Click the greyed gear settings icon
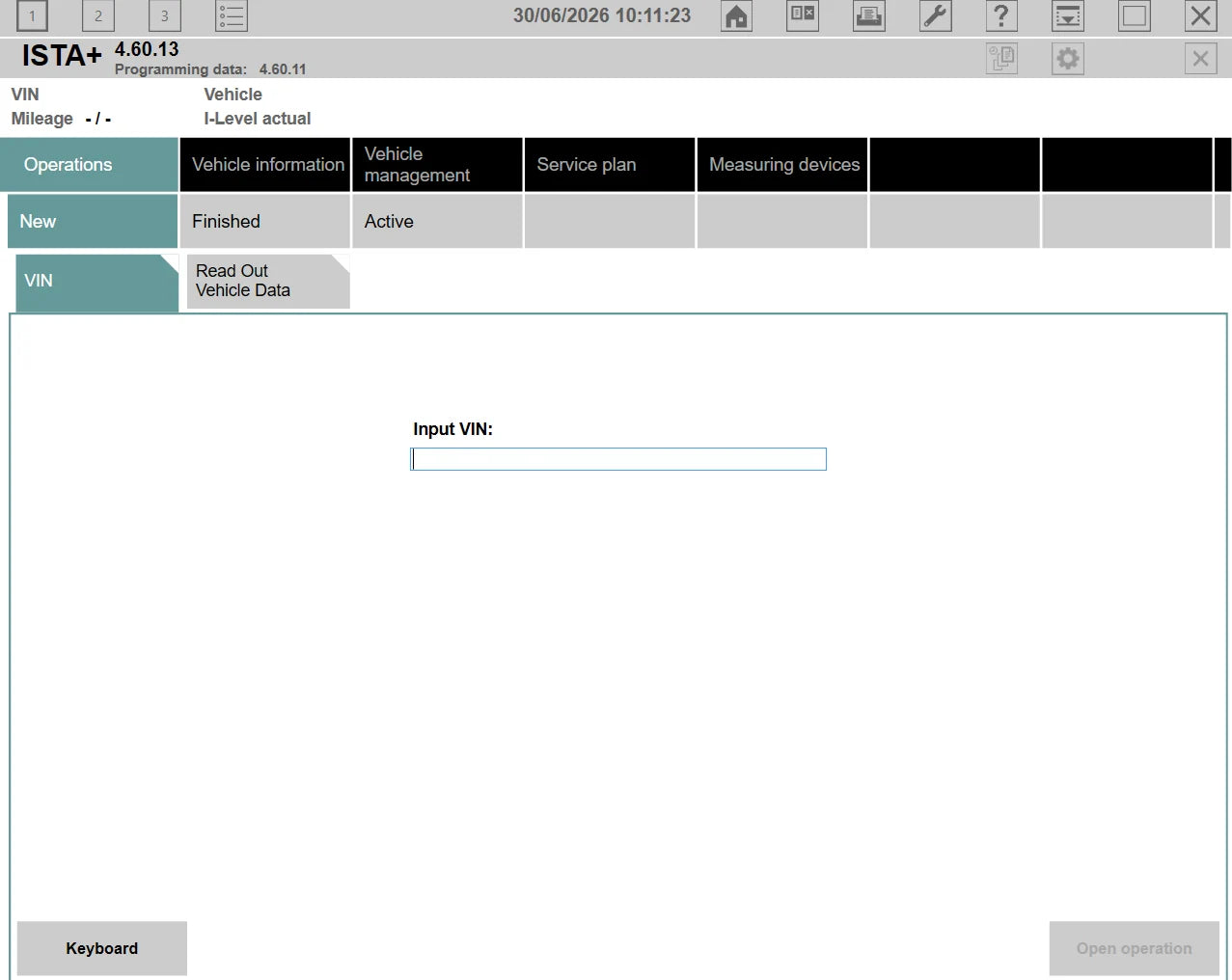Image resolution: width=1232 pixels, height=980 pixels. point(1068,59)
